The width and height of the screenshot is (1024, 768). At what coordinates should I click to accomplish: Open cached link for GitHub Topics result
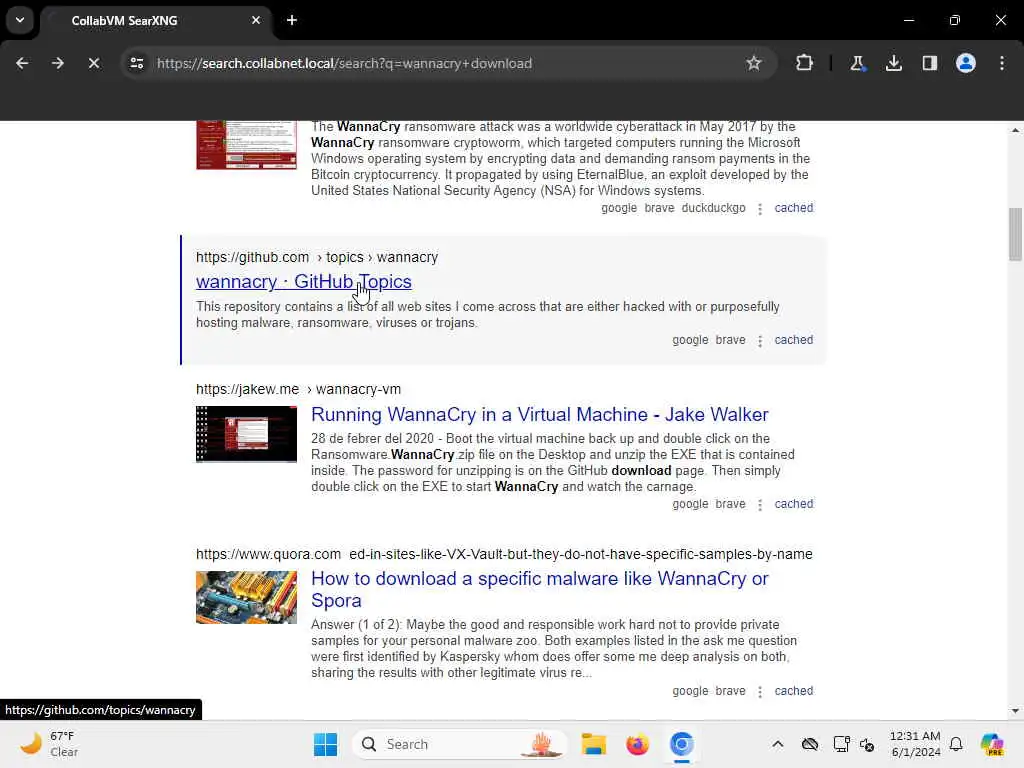(x=793, y=340)
